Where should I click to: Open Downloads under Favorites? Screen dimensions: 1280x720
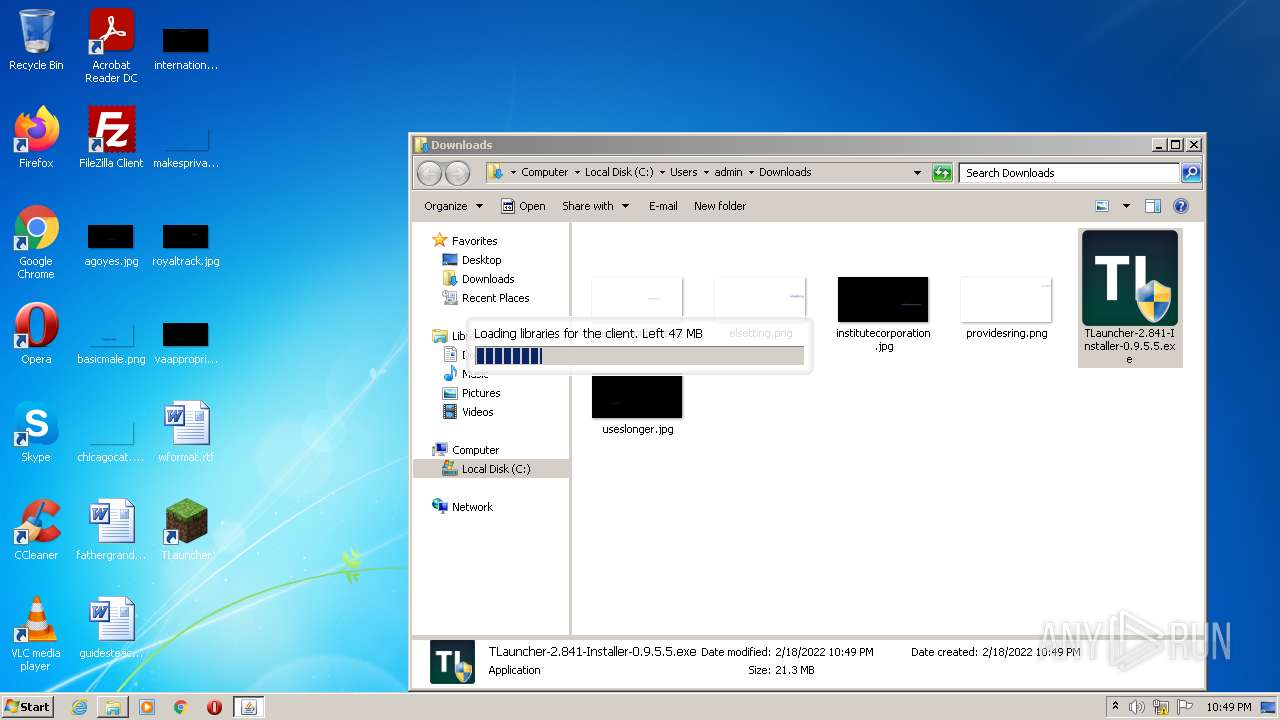488,279
